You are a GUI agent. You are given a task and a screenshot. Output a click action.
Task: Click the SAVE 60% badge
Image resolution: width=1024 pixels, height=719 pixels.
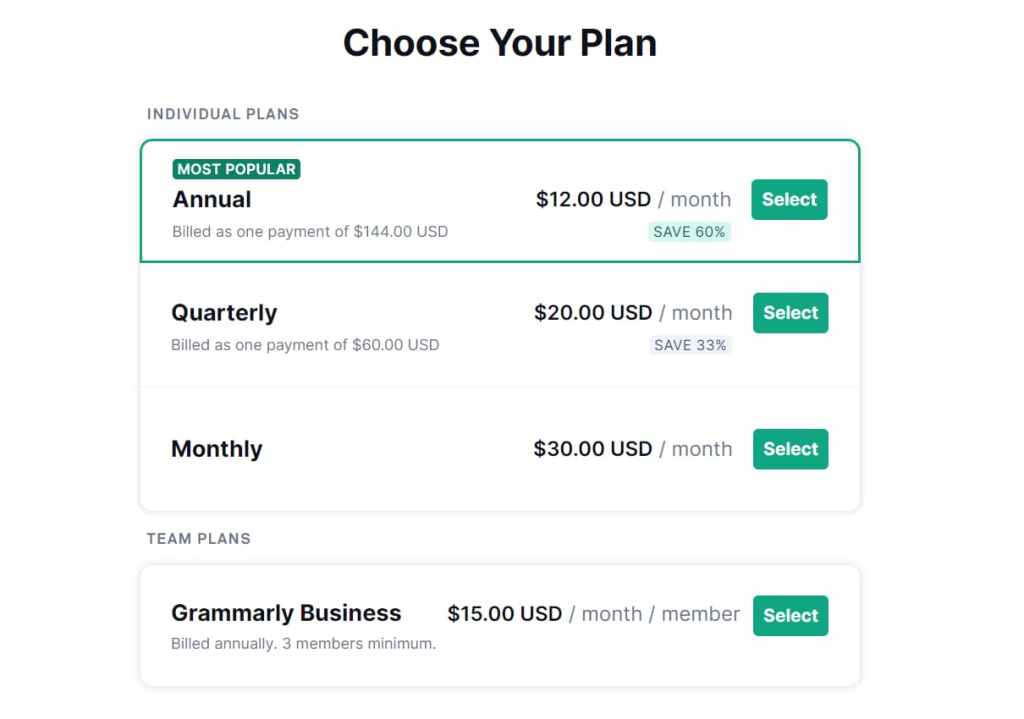pyautogui.click(x=690, y=231)
